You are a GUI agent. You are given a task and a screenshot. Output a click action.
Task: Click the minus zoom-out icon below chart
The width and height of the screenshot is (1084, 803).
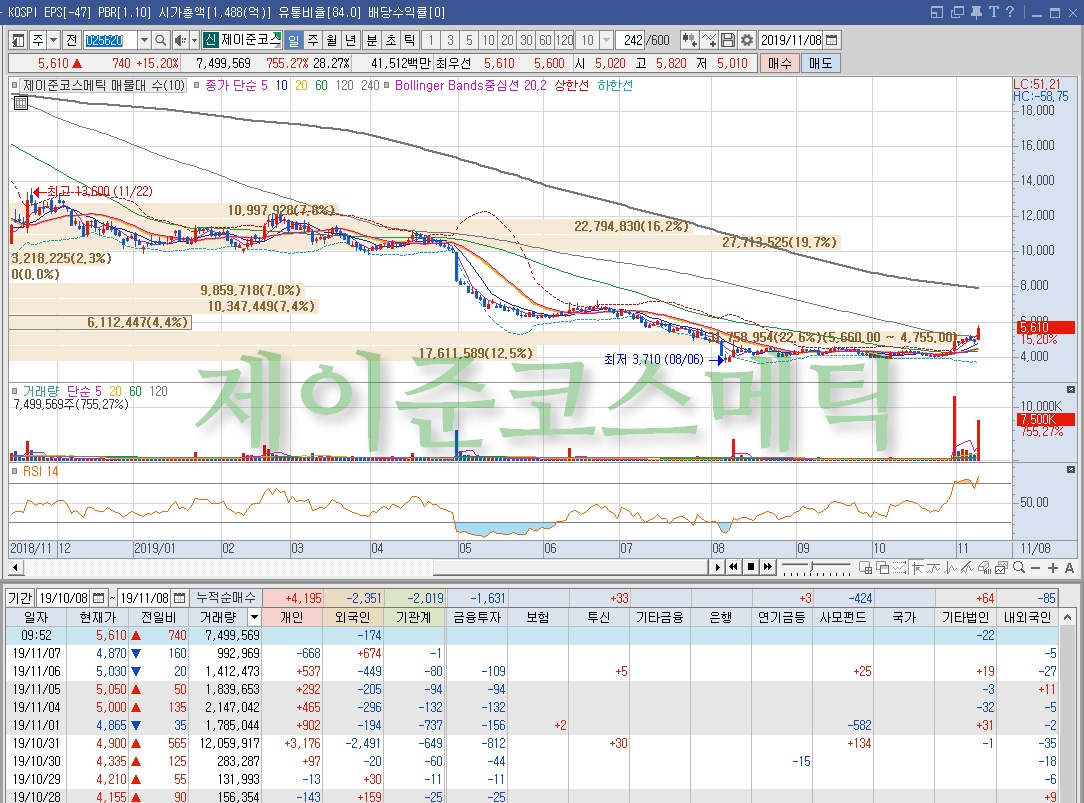point(1036,567)
